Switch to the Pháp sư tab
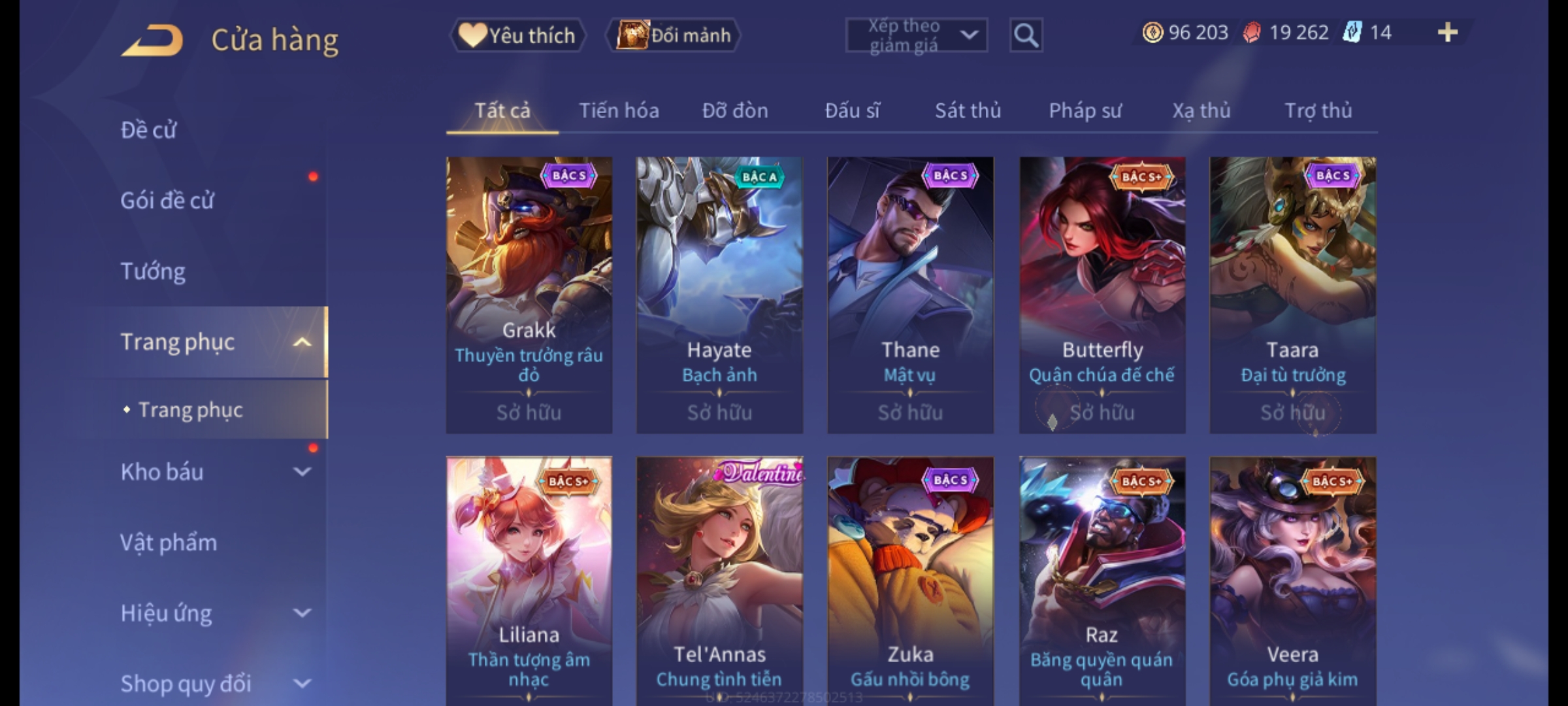Viewport: 1568px width, 706px height. tap(1085, 110)
